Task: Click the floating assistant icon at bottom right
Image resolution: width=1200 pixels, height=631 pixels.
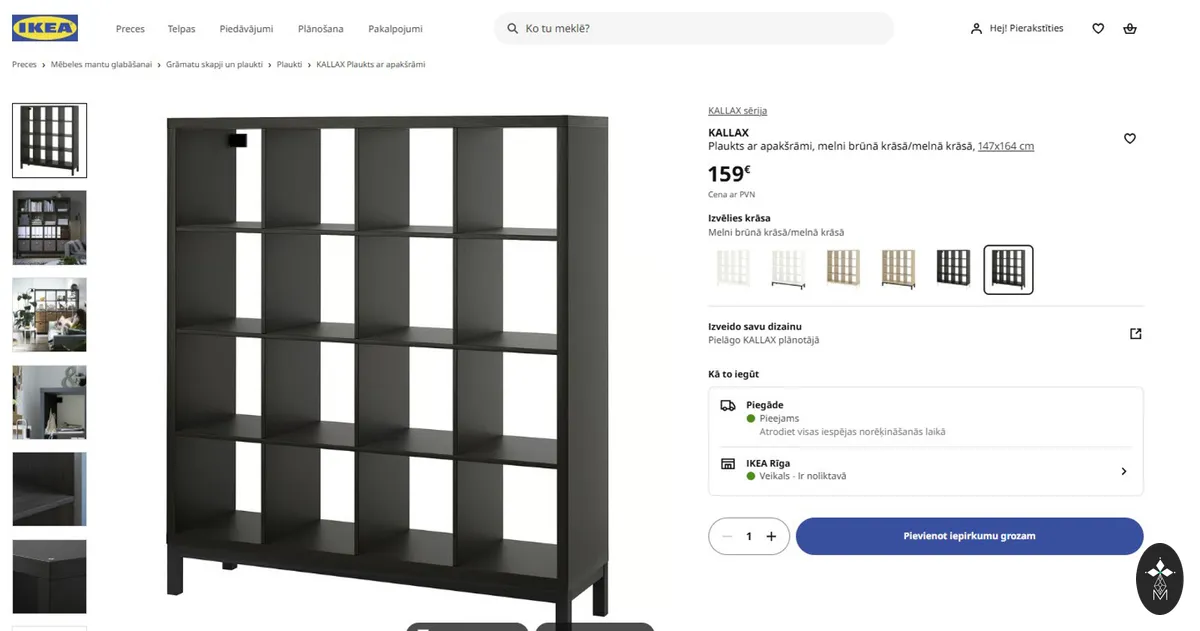Action: point(1160,579)
